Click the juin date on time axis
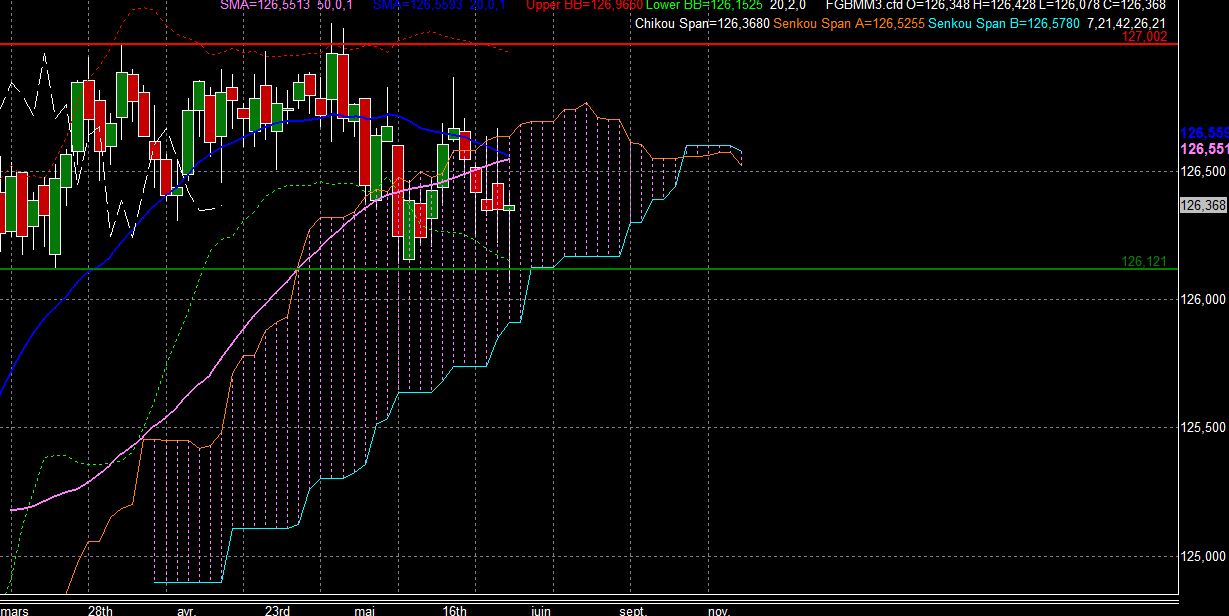 click(540, 610)
